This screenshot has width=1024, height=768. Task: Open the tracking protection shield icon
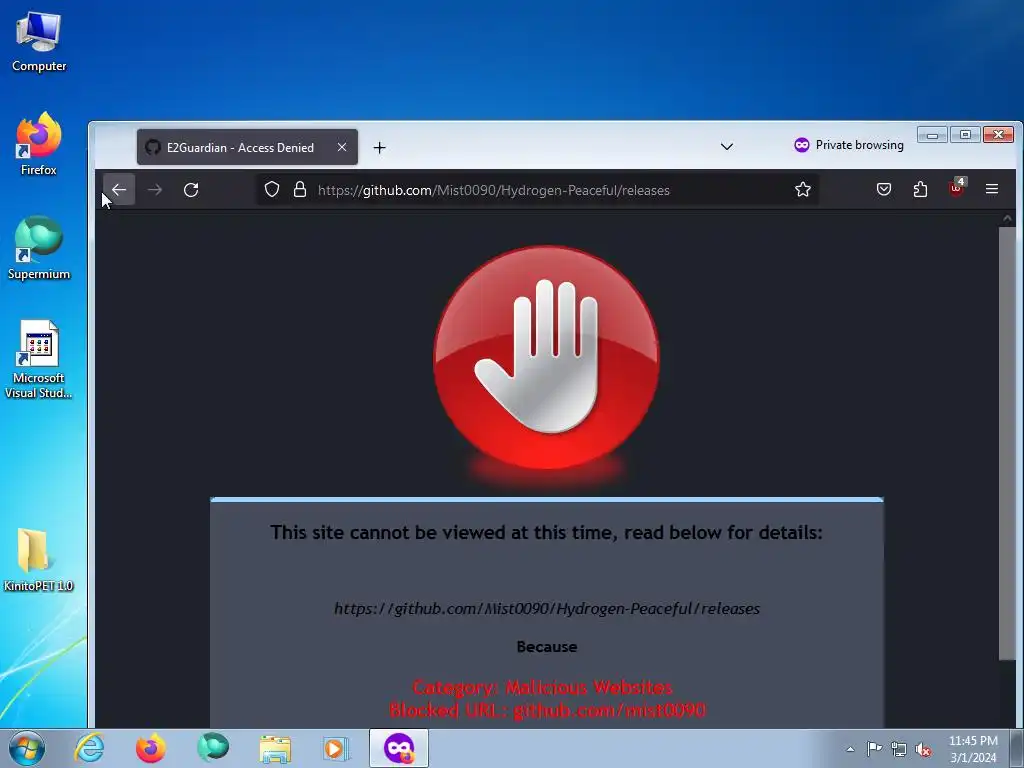point(272,190)
